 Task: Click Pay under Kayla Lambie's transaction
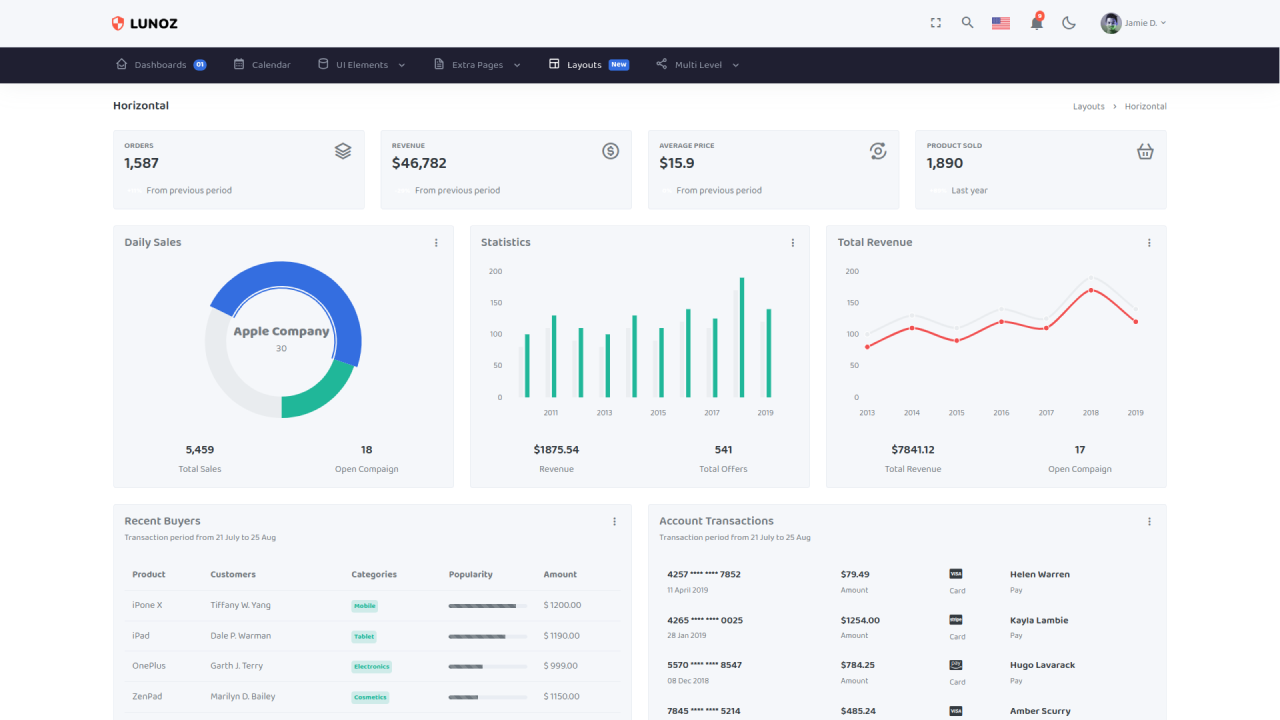click(1016, 635)
